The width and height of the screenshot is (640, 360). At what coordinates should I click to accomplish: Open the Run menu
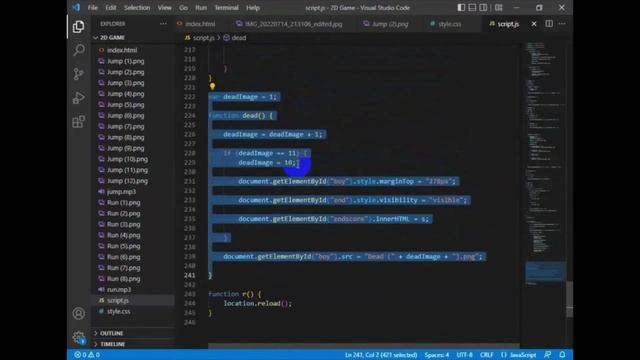click(x=201, y=8)
